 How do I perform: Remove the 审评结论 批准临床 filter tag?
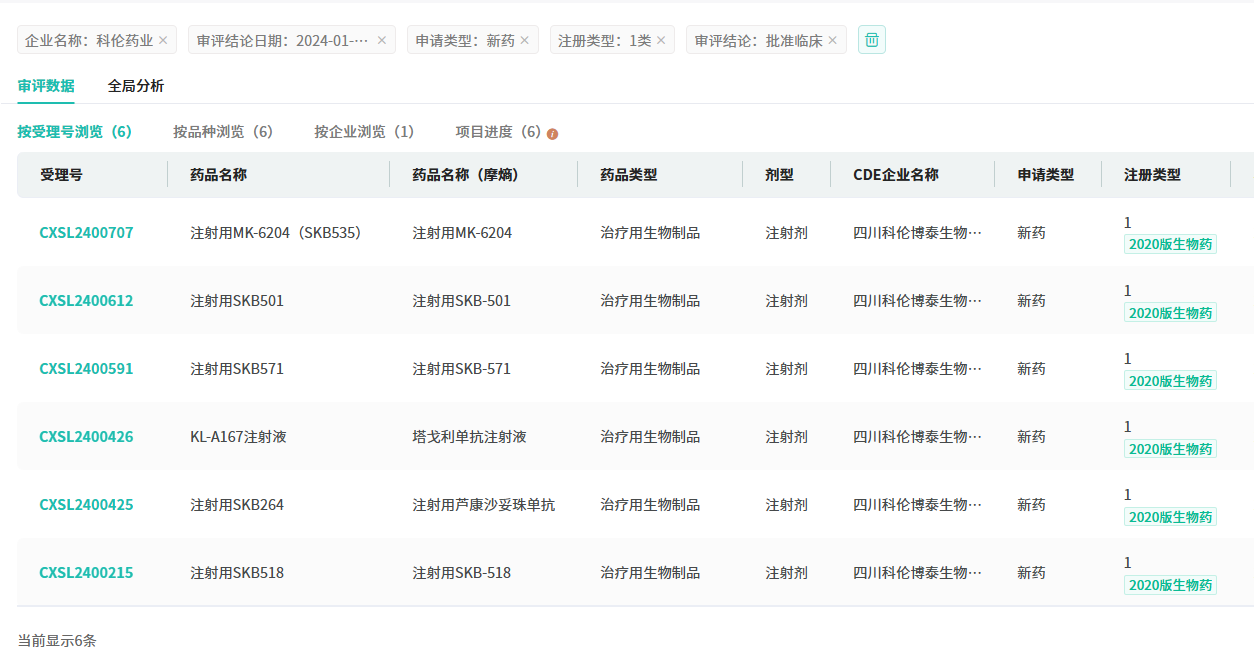tap(833, 41)
